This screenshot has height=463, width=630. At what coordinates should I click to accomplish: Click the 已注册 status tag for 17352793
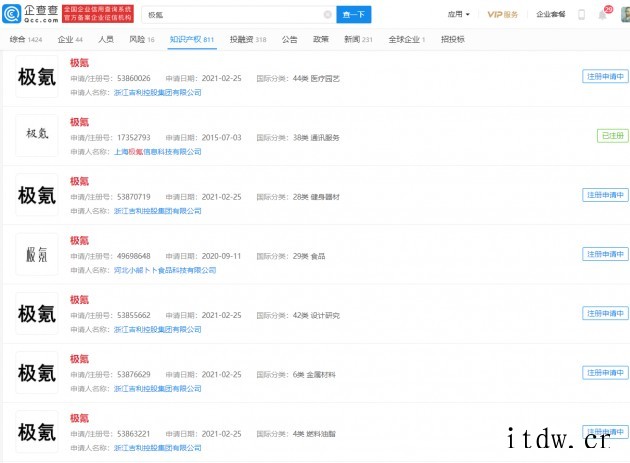[x=613, y=136]
